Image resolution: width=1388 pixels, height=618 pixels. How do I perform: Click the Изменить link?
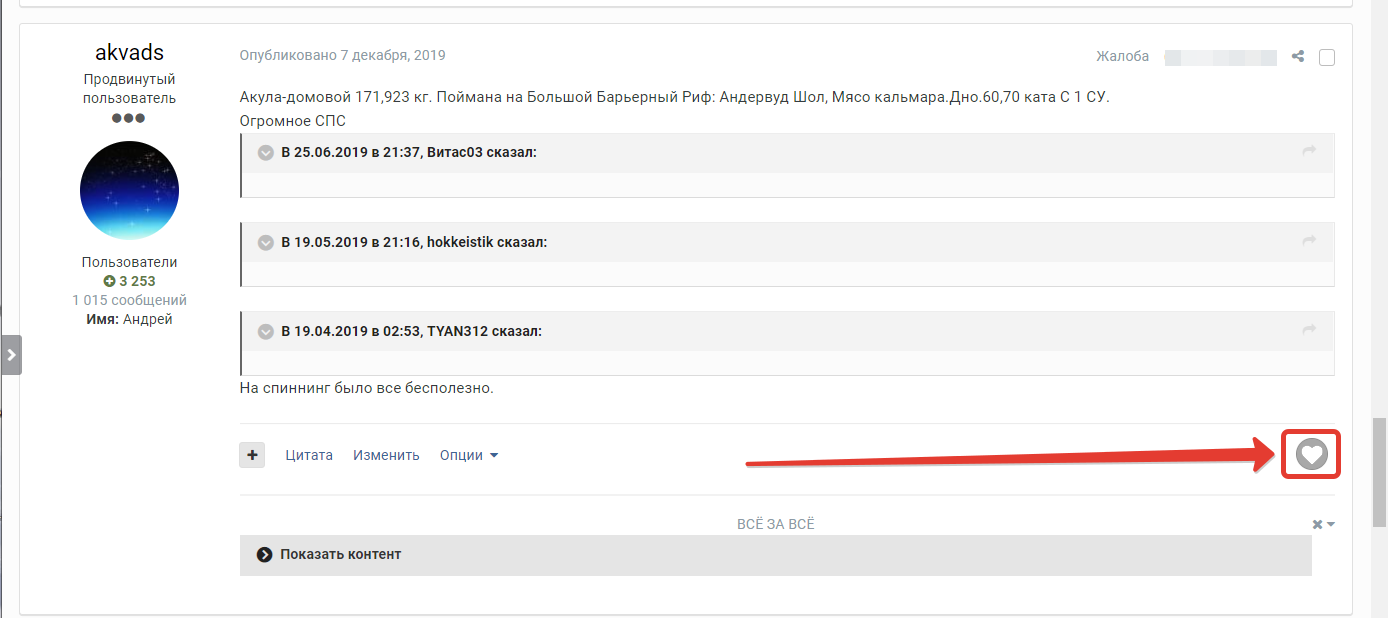pyautogui.click(x=386, y=455)
